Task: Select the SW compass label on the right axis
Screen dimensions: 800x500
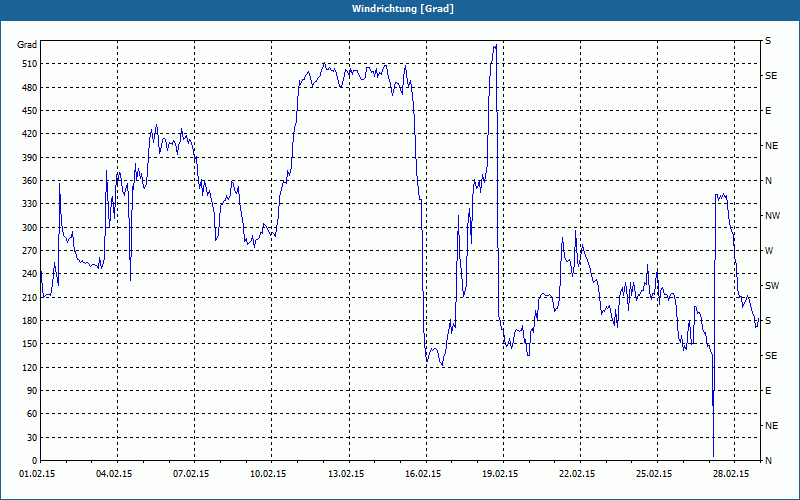Action: 772,286
